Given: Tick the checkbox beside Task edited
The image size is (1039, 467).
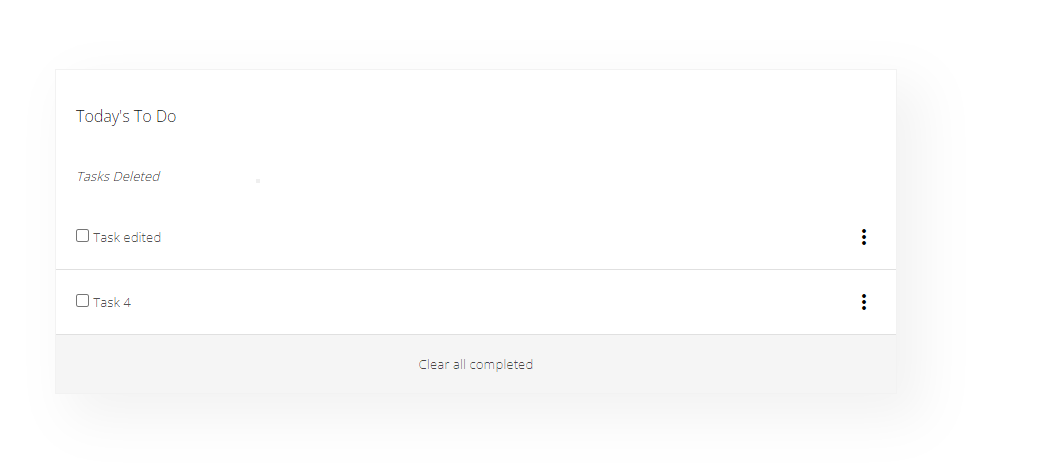Looking at the screenshot, I should click(82, 236).
